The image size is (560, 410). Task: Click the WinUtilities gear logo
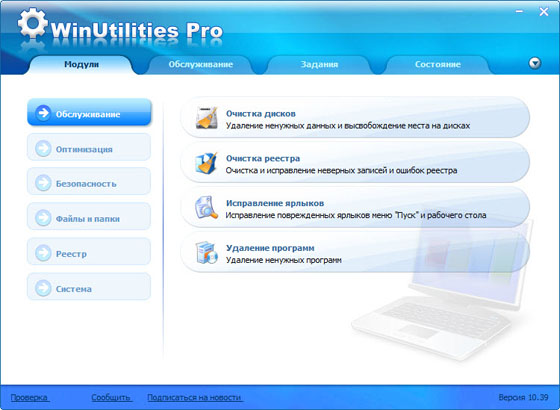(x=32, y=23)
